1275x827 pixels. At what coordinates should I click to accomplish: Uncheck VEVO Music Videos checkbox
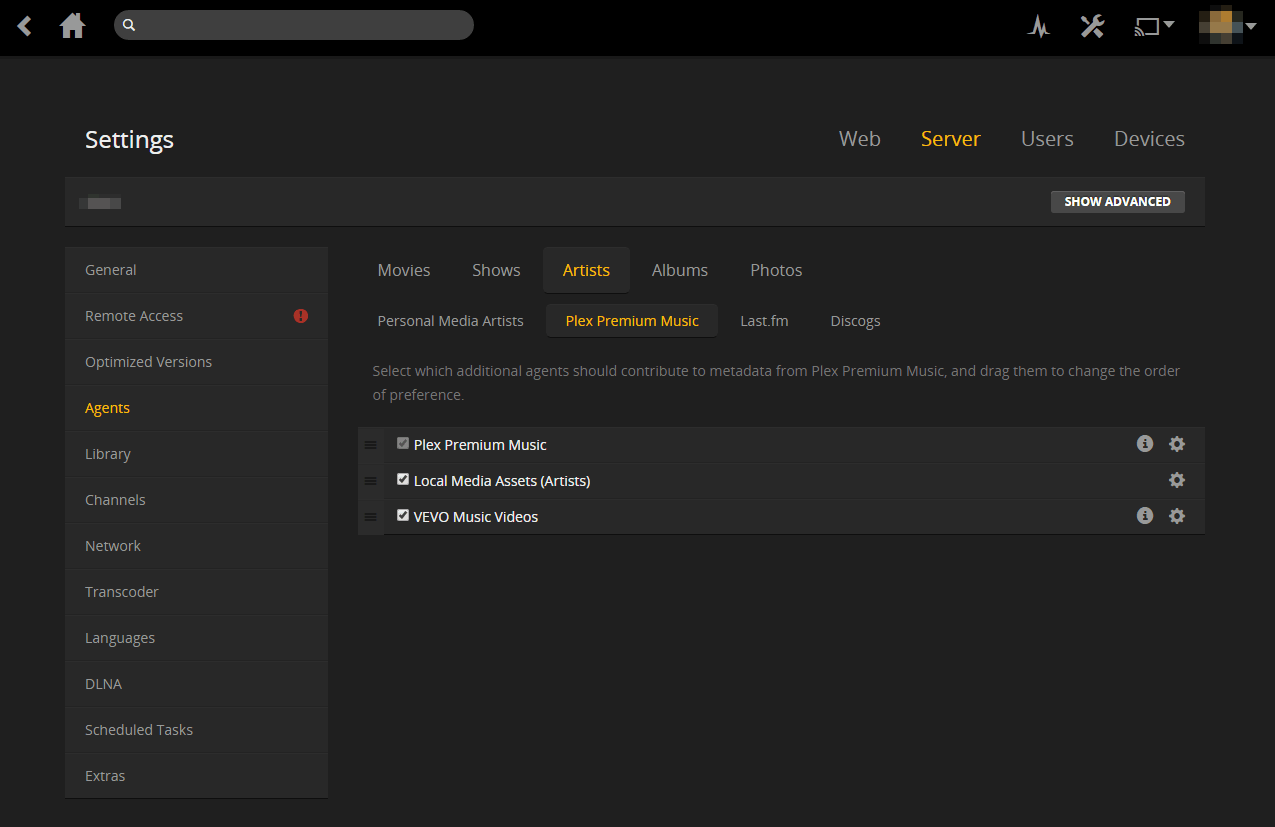click(403, 515)
